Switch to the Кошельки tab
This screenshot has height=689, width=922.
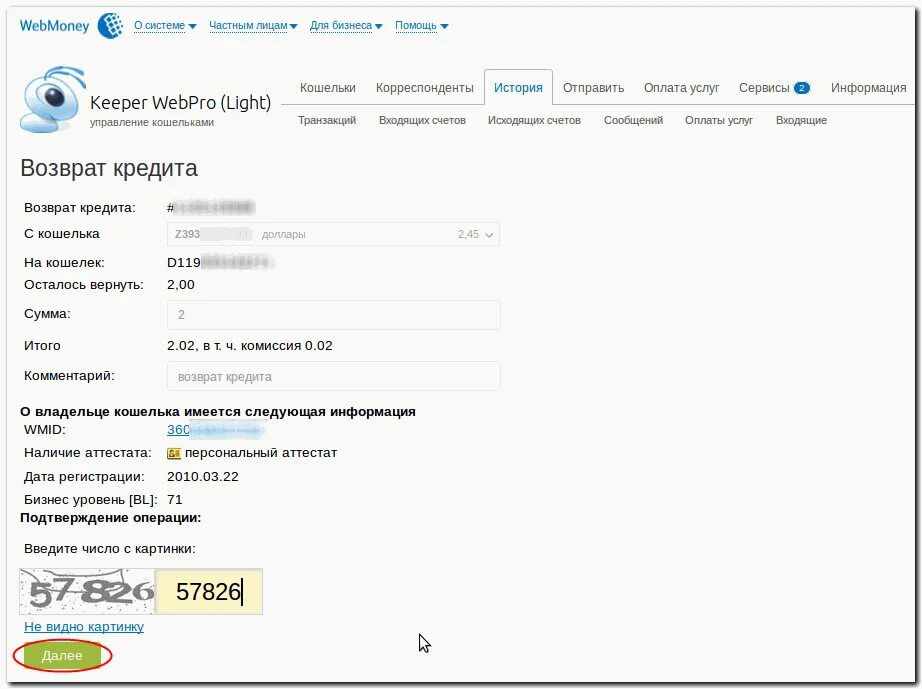[328, 88]
